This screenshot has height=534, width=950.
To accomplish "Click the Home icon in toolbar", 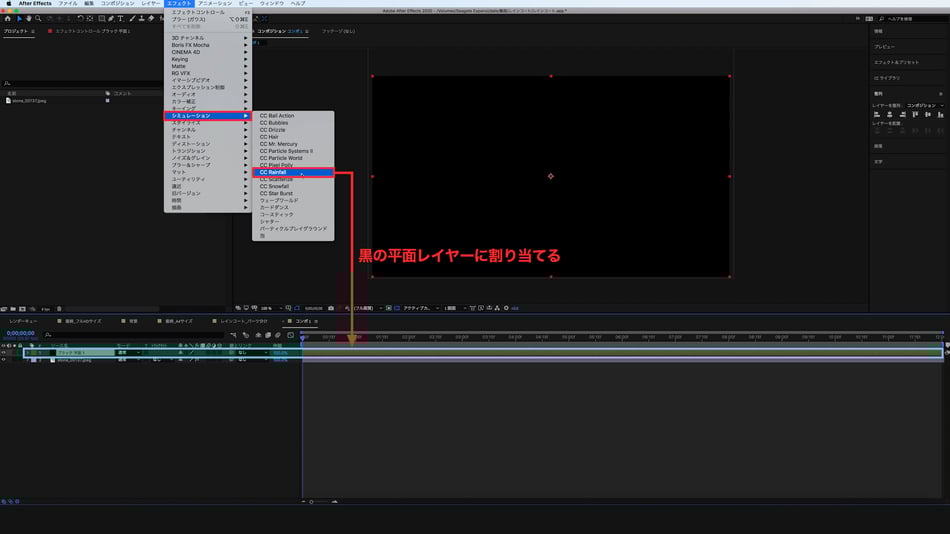I will (7, 18).
